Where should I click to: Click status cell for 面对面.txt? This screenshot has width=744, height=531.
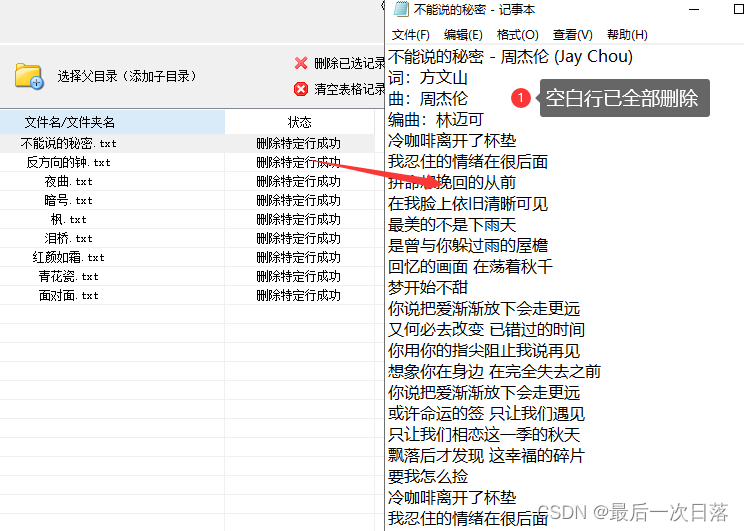(299, 295)
